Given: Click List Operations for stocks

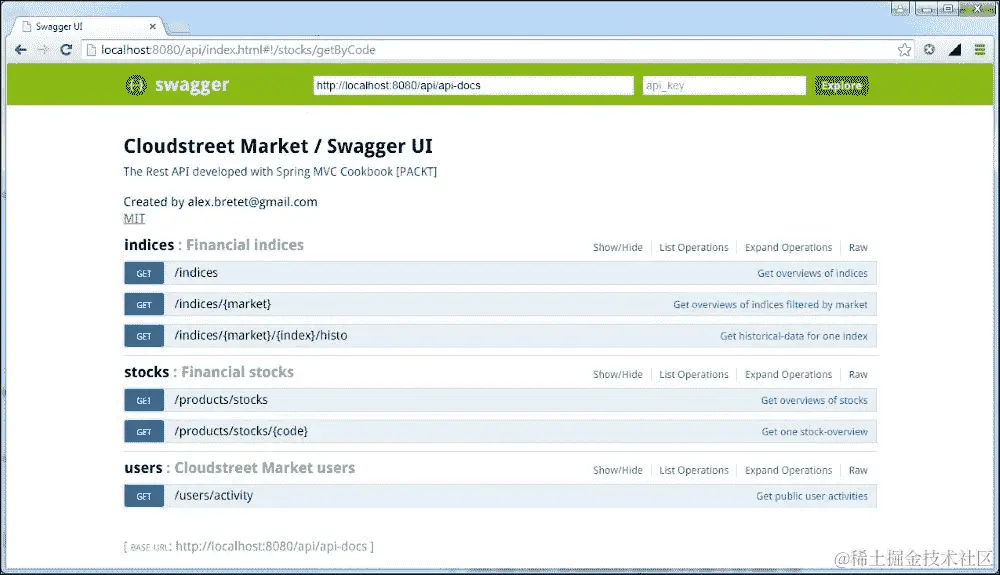Looking at the screenshot, I should pyautogui.click(x=694, y=375).
